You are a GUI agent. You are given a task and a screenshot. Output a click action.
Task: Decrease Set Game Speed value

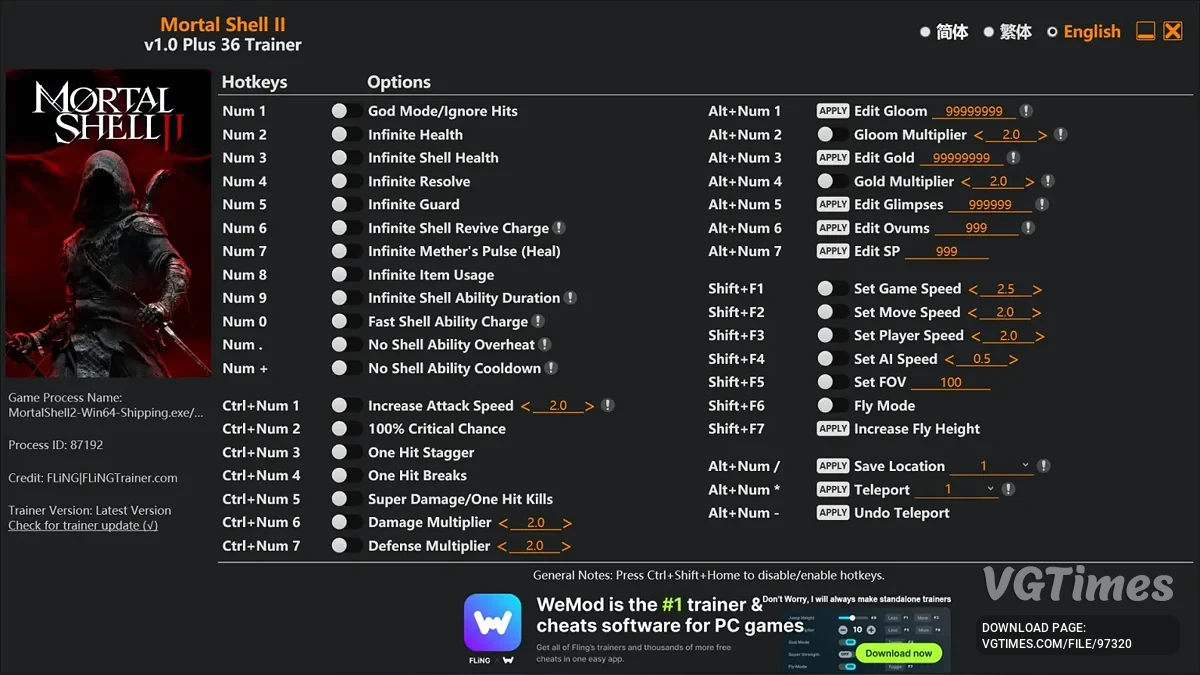pyautogui.click(x=973, y=289)
